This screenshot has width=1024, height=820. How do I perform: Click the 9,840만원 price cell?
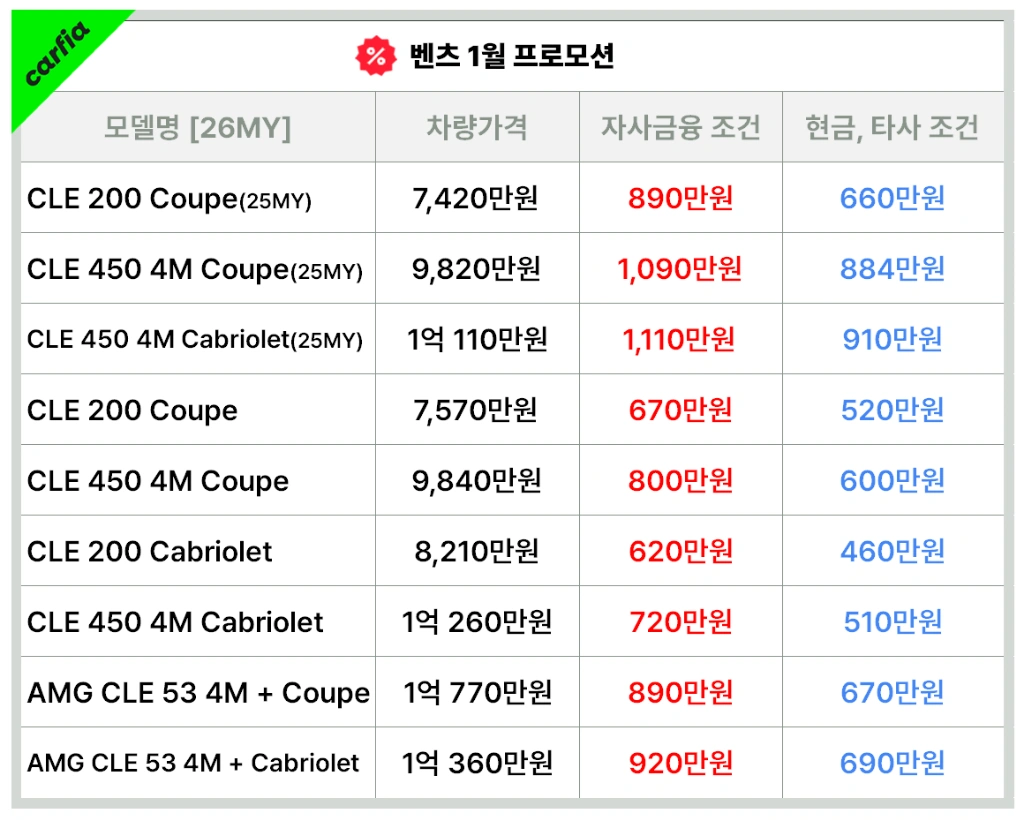(477, 481)
